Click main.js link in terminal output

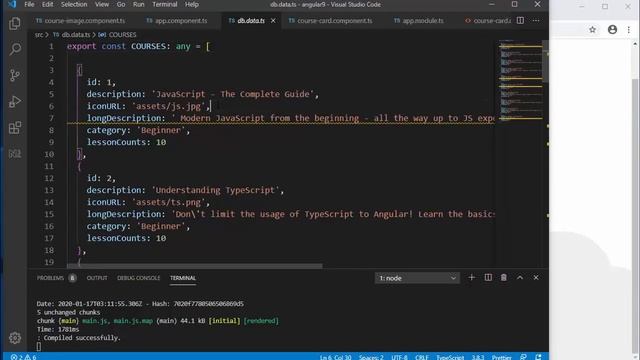point(95,321)
